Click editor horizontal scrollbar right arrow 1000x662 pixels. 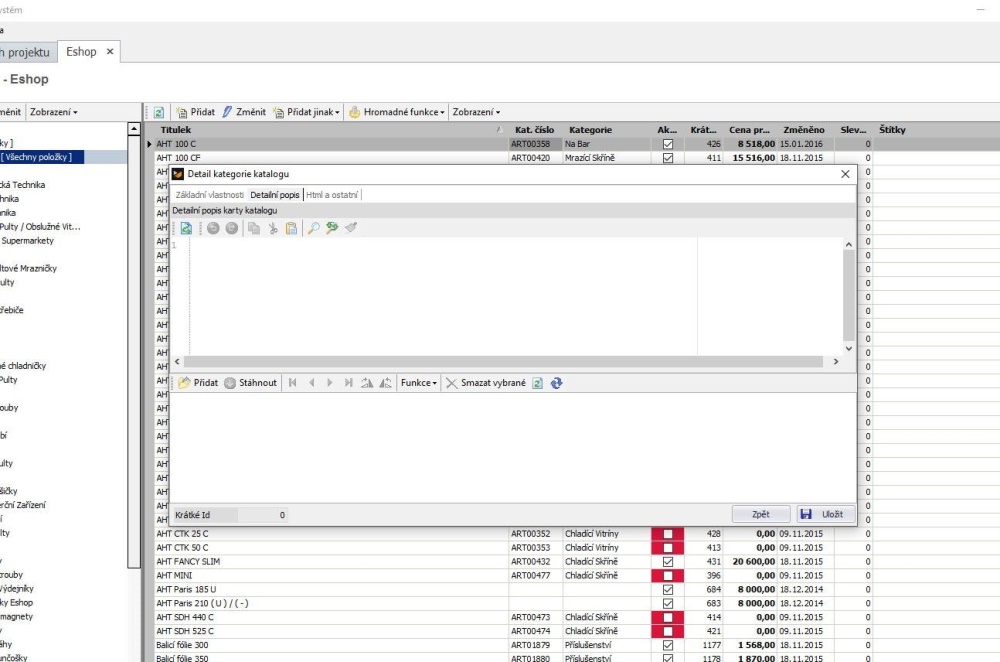[835, 362]
